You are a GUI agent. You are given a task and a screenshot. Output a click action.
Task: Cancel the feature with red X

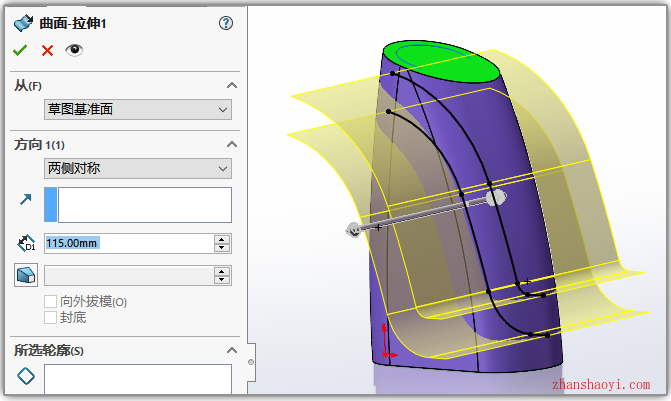tap(47, 50)
